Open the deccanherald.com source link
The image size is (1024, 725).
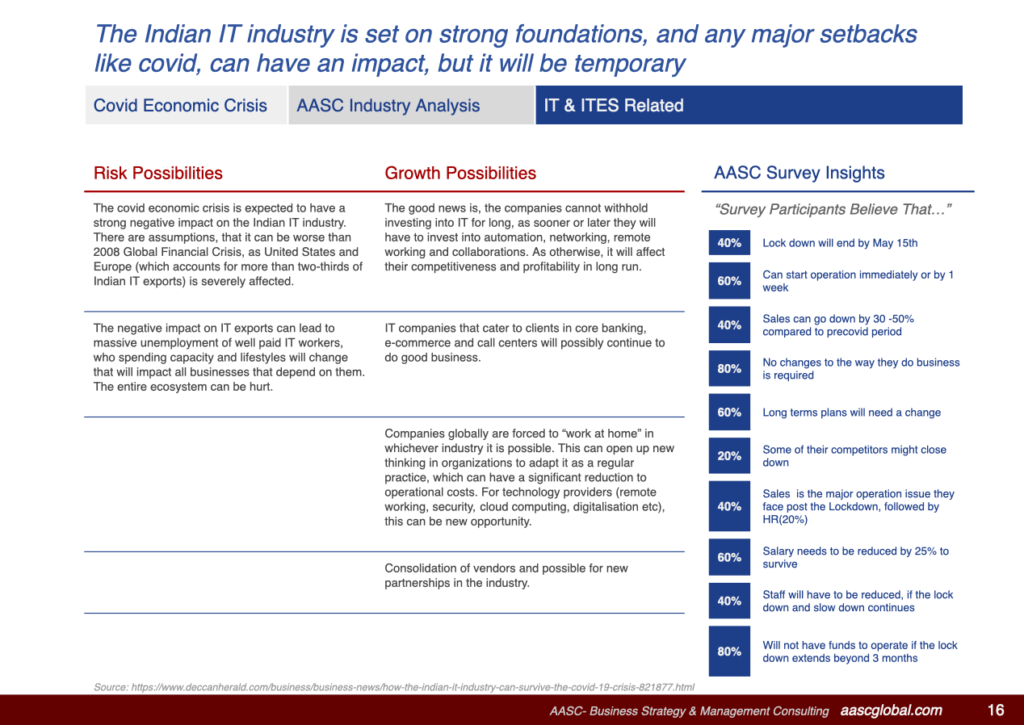394,687
